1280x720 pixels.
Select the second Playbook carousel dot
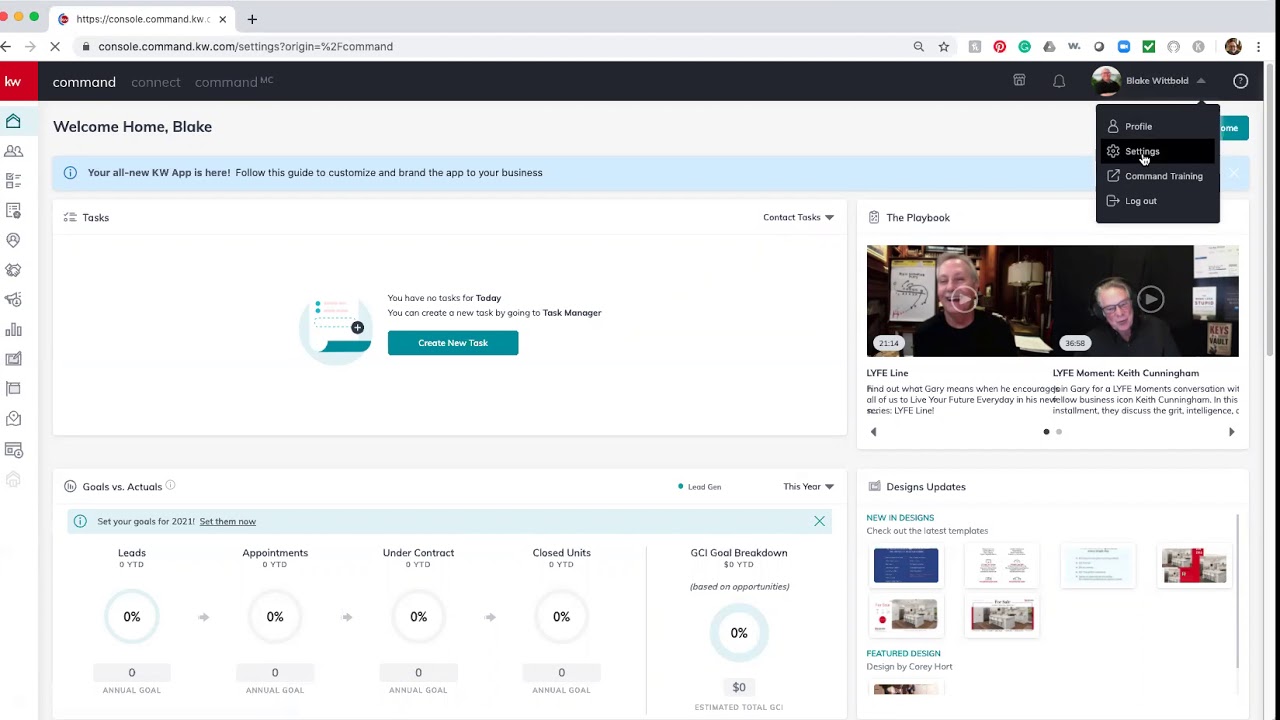click(x=1059, y=432)
